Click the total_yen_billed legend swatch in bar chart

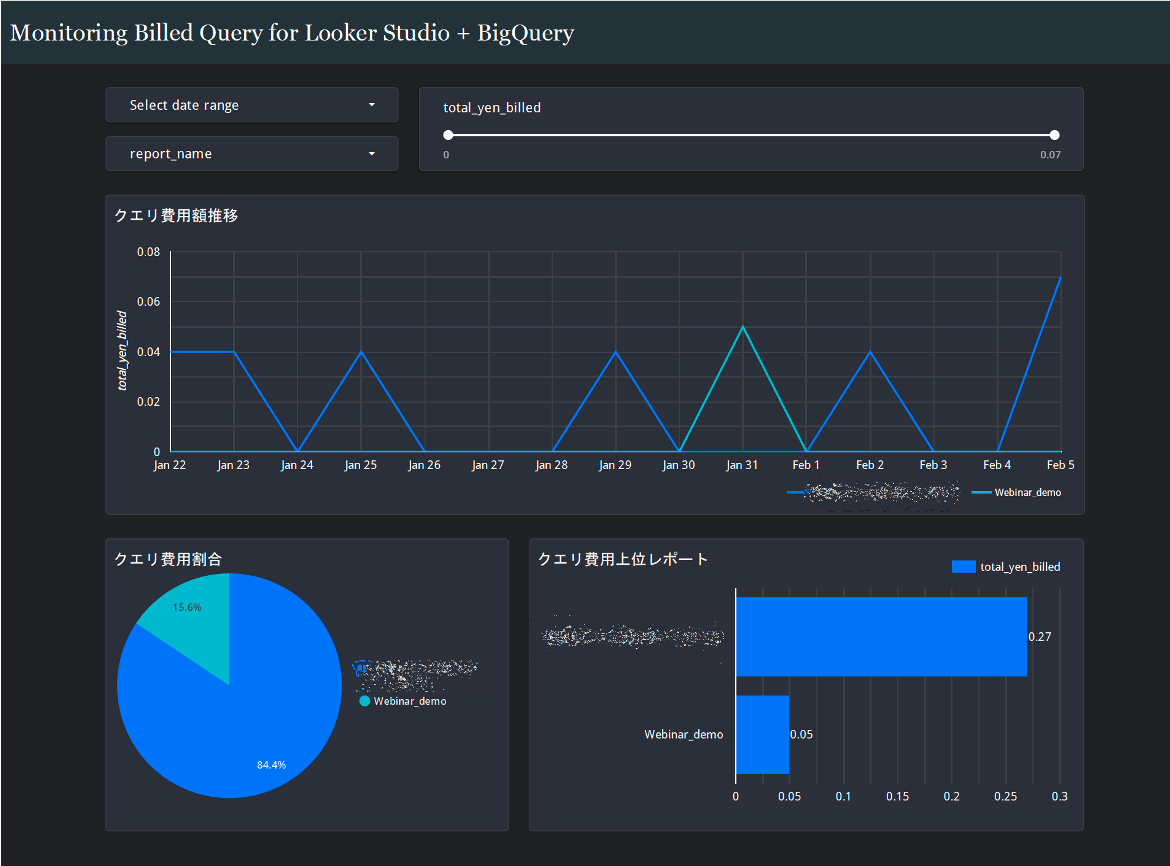963,567
